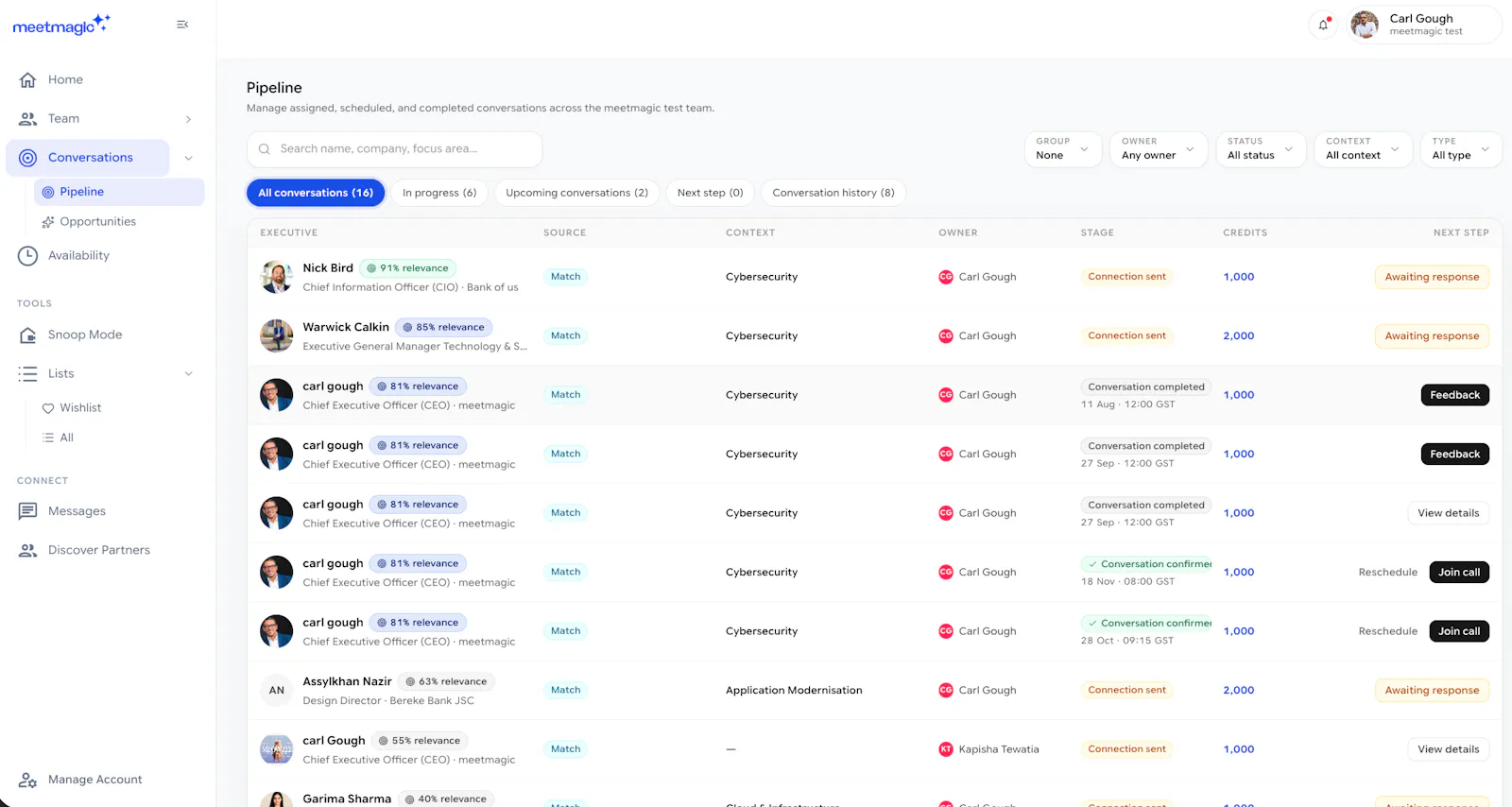The image size is (1512, 807).
Task: Go to Home via the house icon
Action: (x=28, y=80)
